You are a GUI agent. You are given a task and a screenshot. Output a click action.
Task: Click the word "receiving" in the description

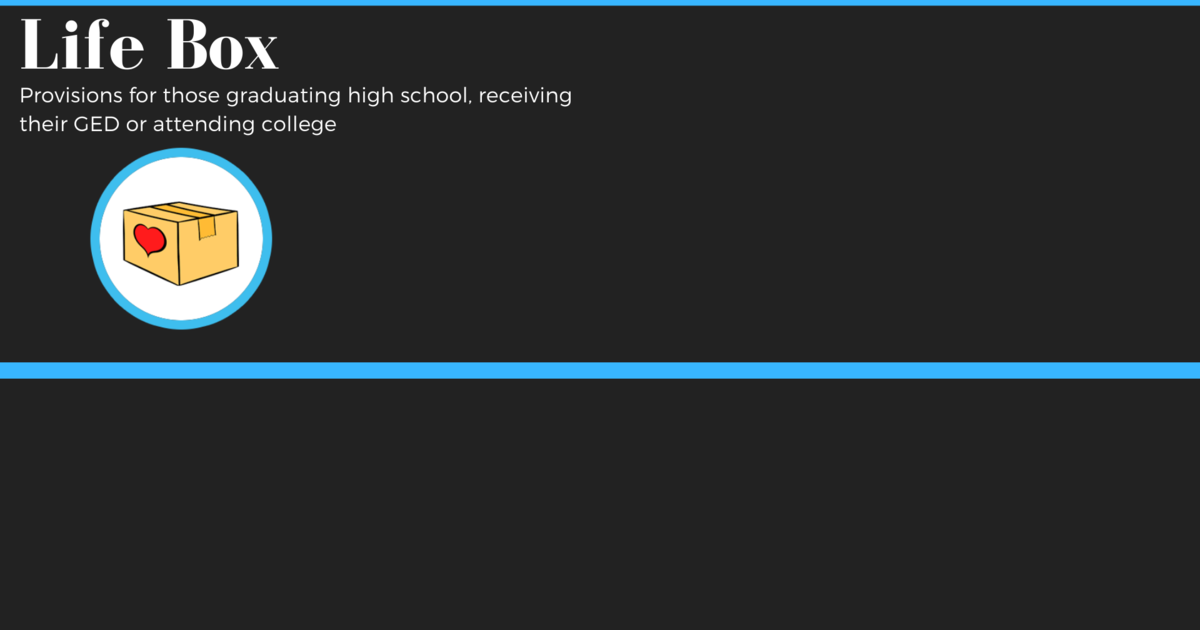(525, 97)
